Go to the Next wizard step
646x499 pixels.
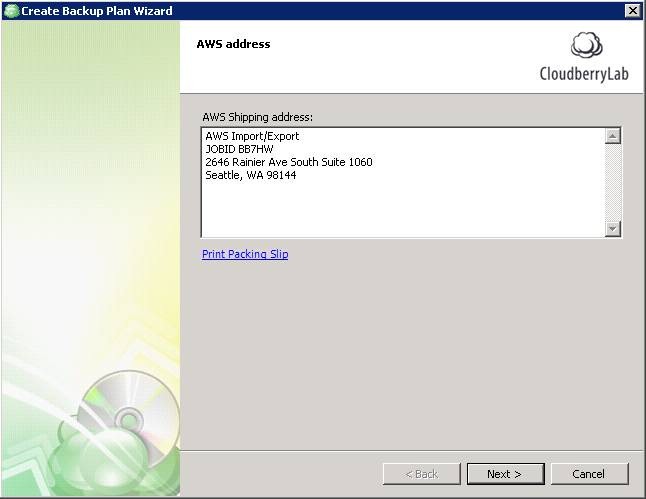click(506, 474)
